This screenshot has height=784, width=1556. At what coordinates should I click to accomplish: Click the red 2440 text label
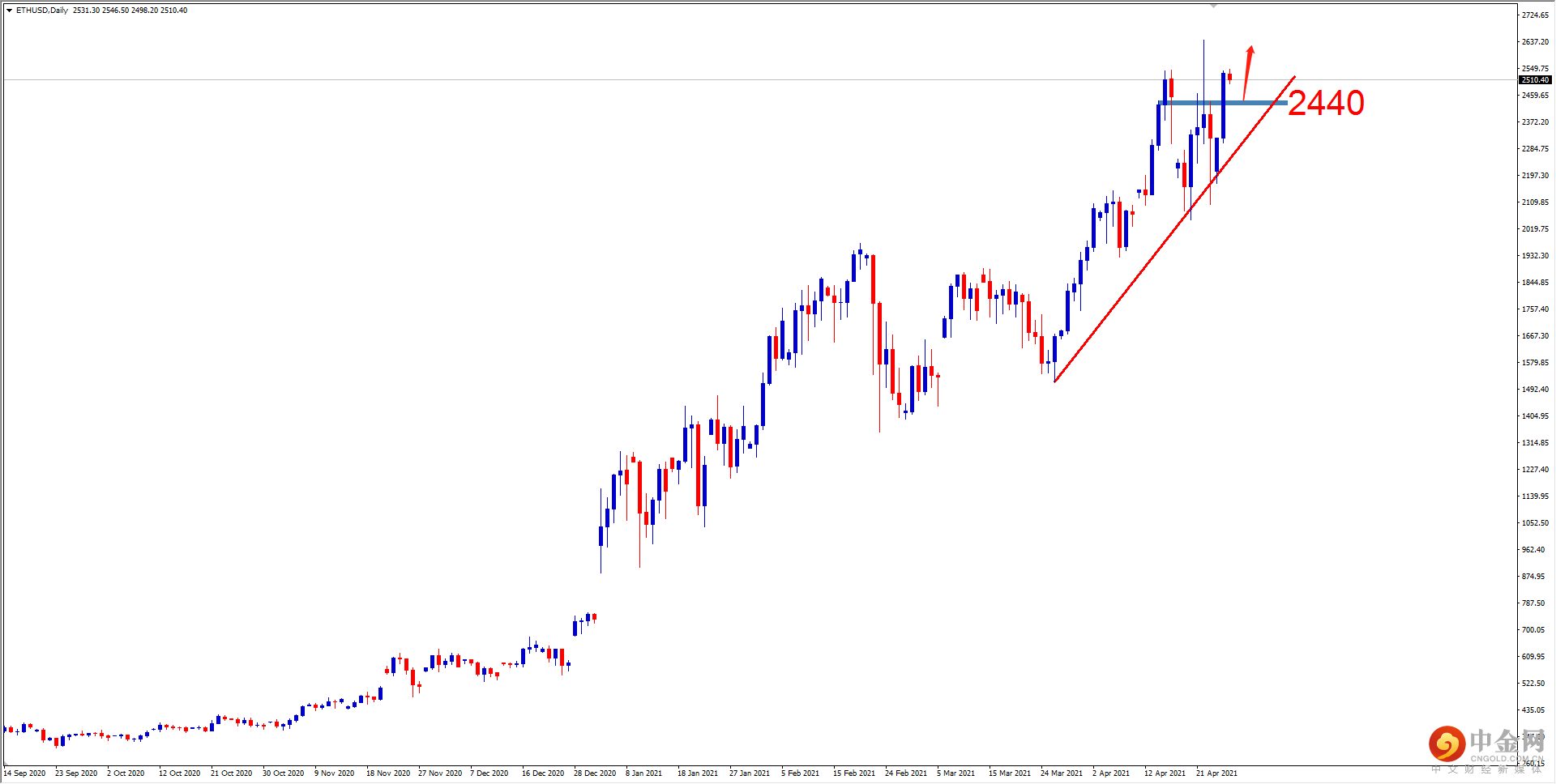click(x=1326, y=103)
